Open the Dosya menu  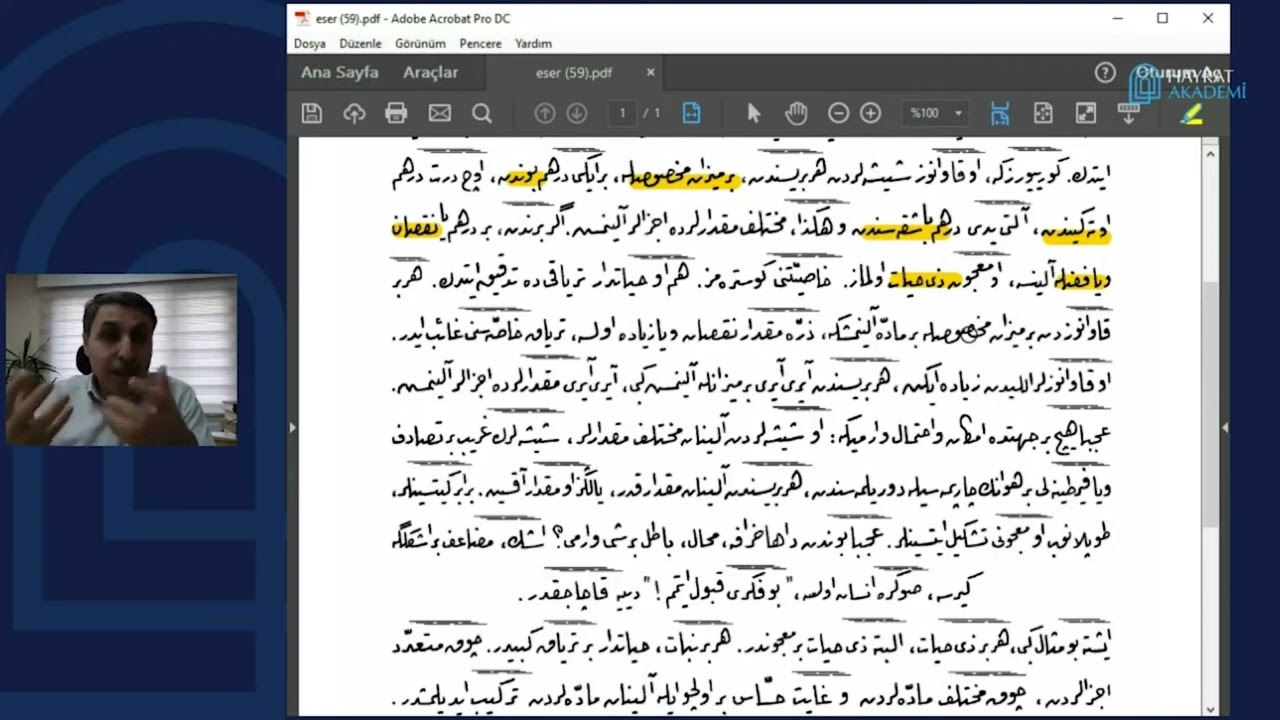(x=310, y=44)
